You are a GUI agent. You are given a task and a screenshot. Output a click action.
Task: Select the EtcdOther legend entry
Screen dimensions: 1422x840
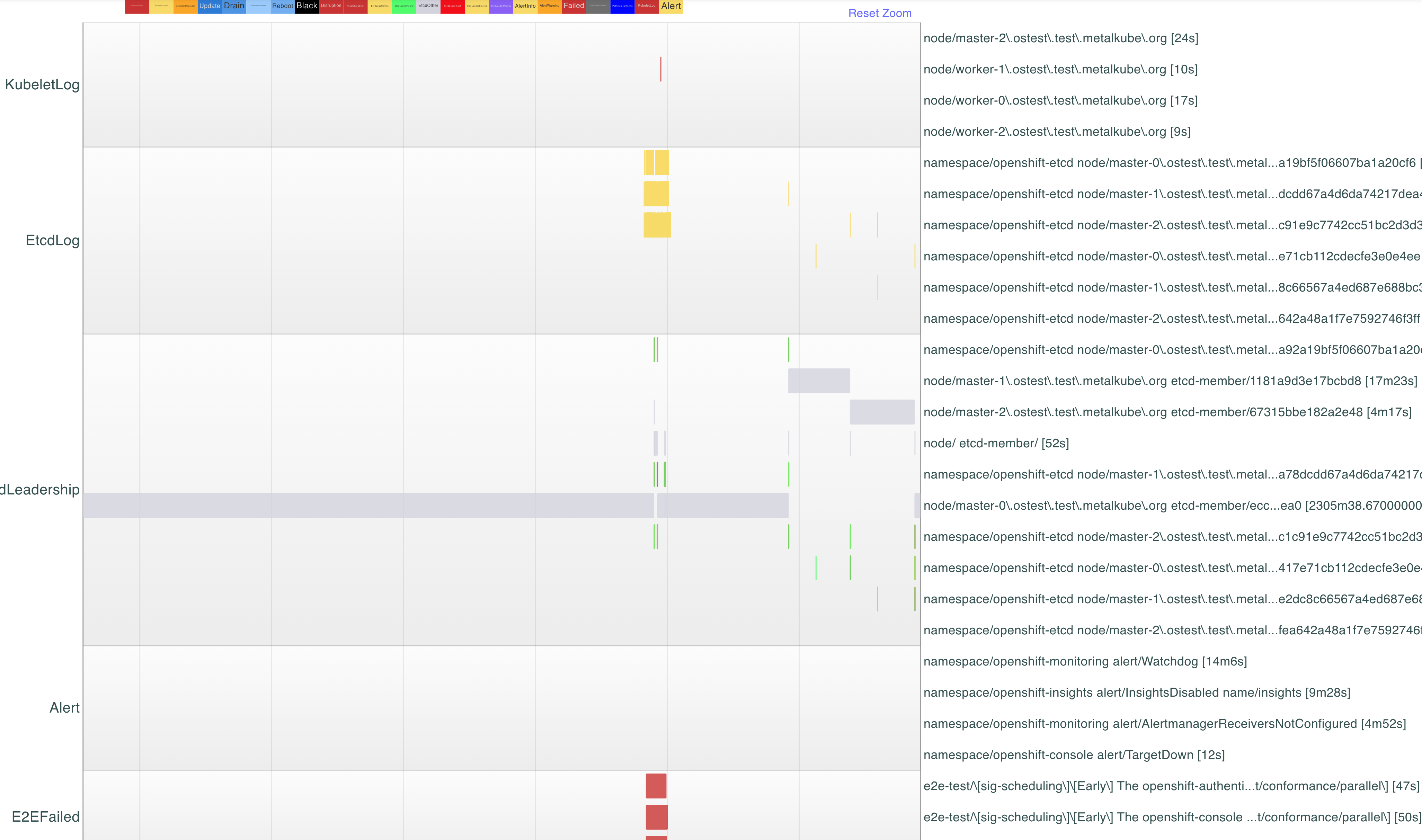(428, 6)
